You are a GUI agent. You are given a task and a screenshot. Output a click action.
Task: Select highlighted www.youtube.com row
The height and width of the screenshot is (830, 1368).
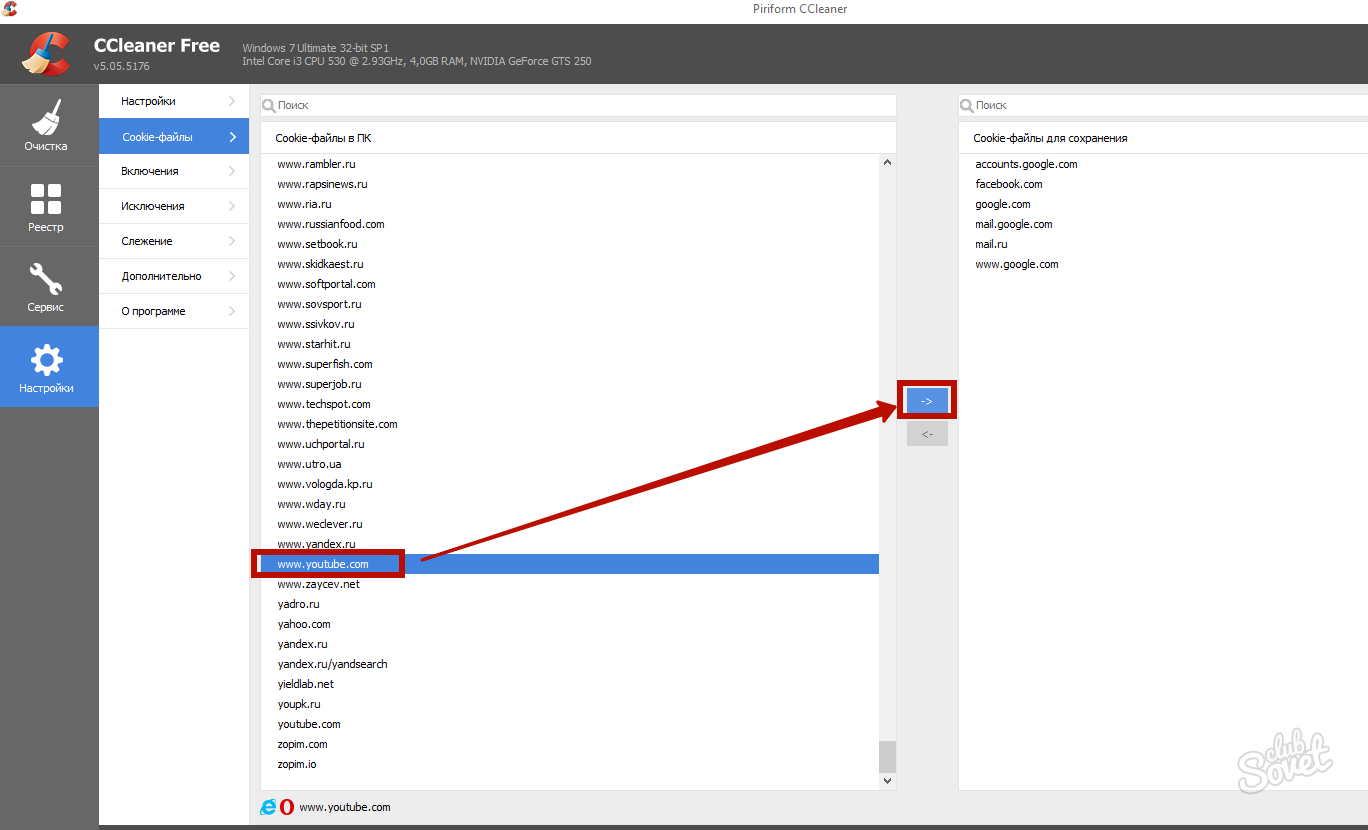pos(570,564)
